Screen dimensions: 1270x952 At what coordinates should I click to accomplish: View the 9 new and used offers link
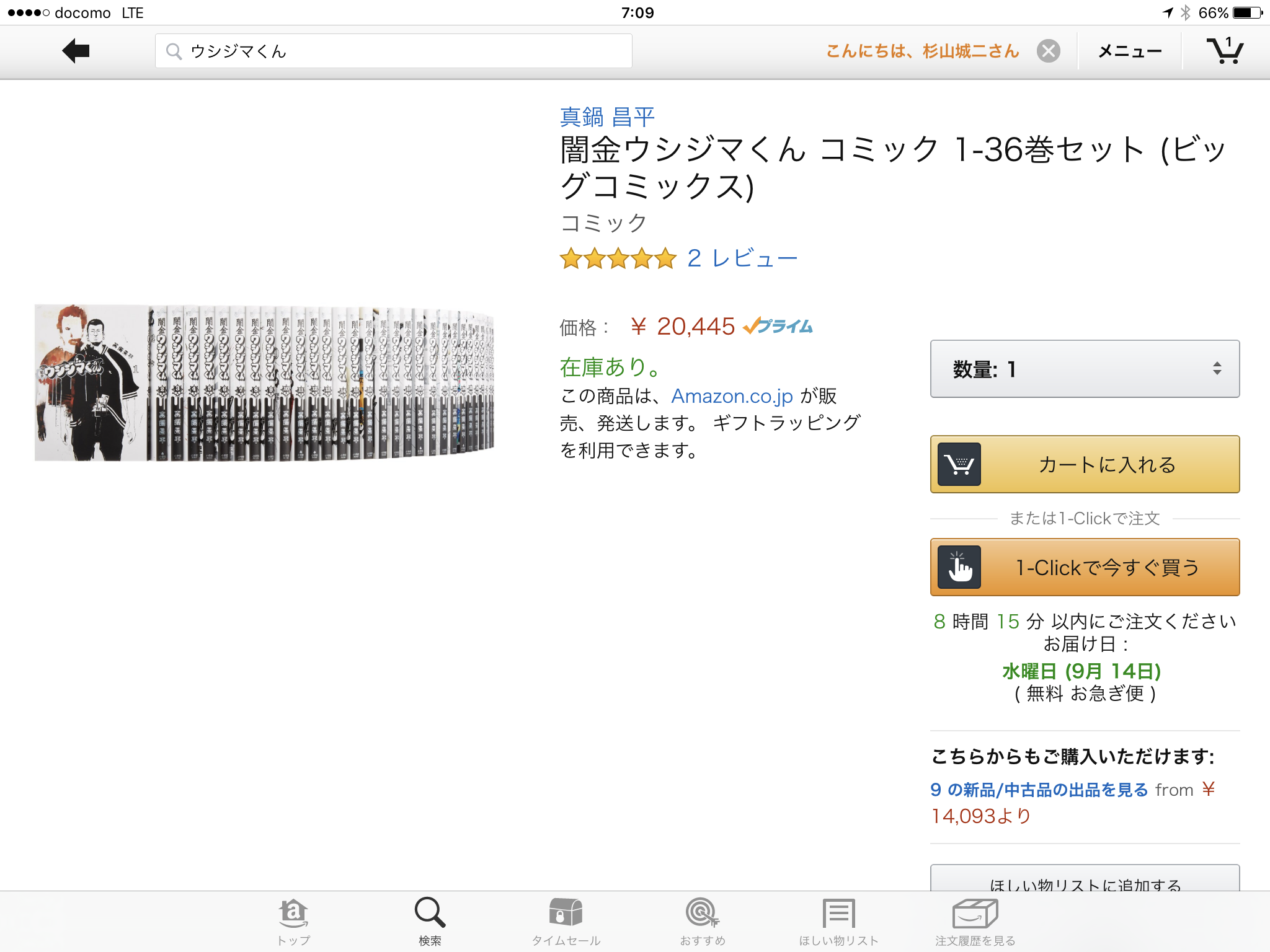point(1039,790)
